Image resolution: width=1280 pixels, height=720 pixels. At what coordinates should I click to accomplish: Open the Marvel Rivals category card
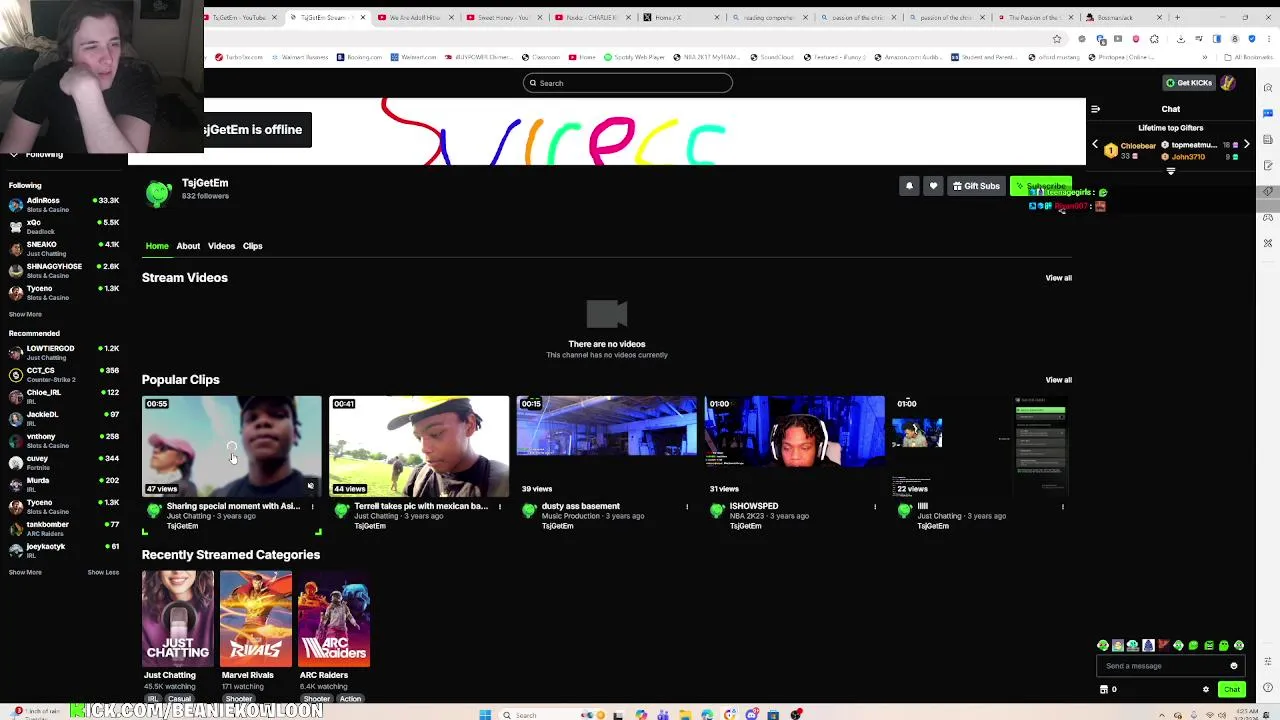click(x=256, y=618)
